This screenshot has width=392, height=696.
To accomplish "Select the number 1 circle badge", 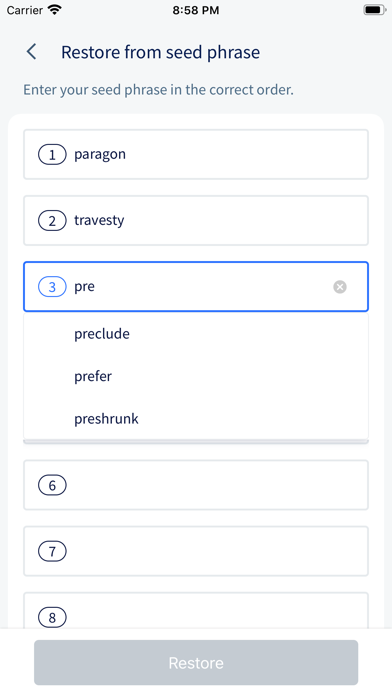I will [52, 154].
